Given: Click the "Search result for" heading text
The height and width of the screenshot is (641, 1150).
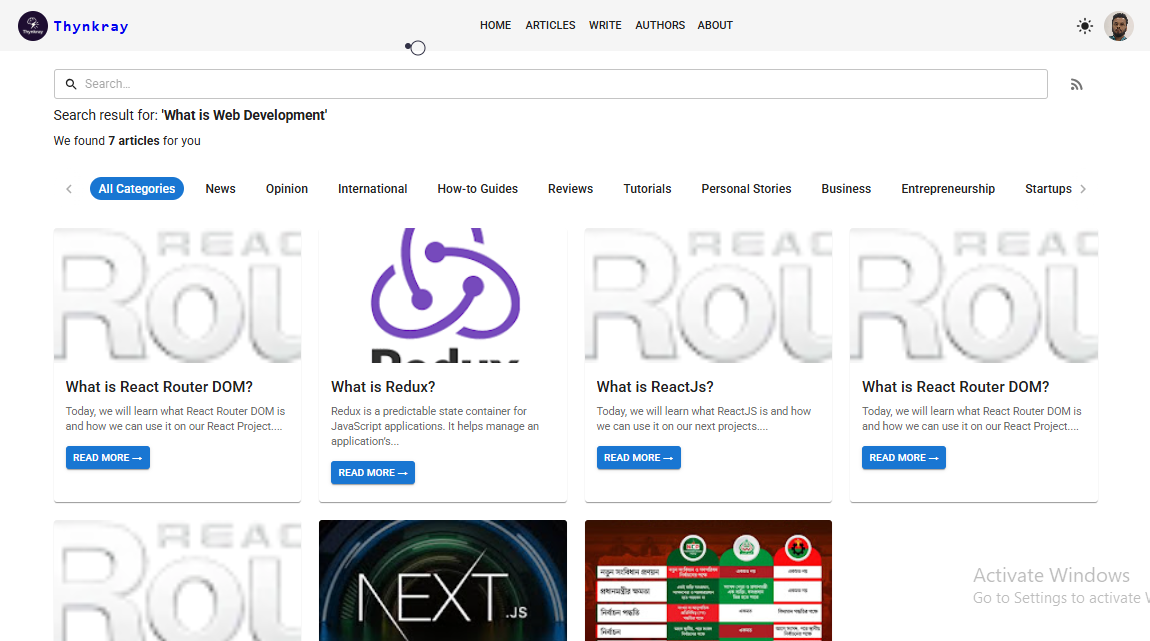Looking at the screenshot, I should (x=190, y=115).
